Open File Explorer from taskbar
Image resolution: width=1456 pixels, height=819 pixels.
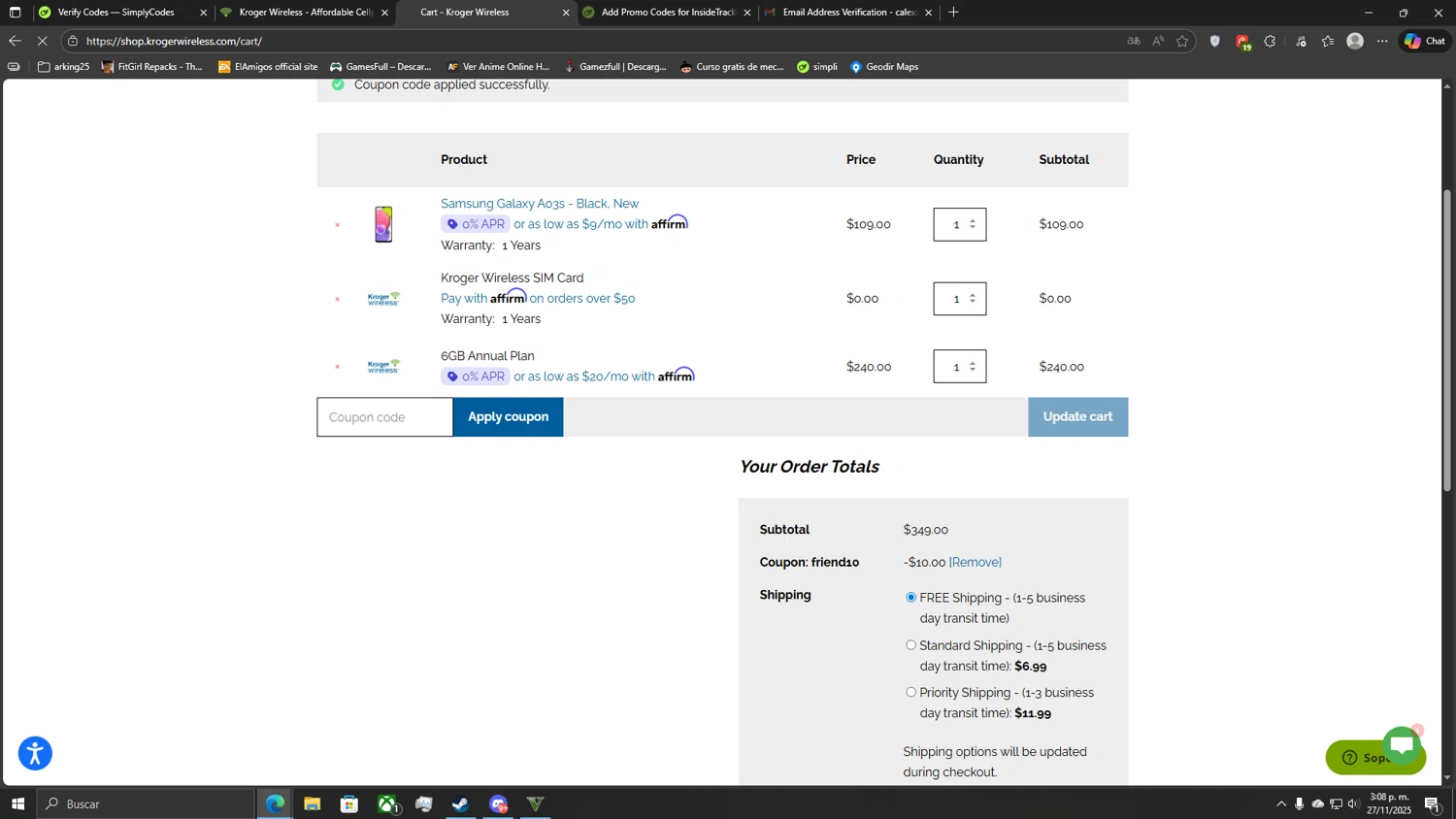312,803
